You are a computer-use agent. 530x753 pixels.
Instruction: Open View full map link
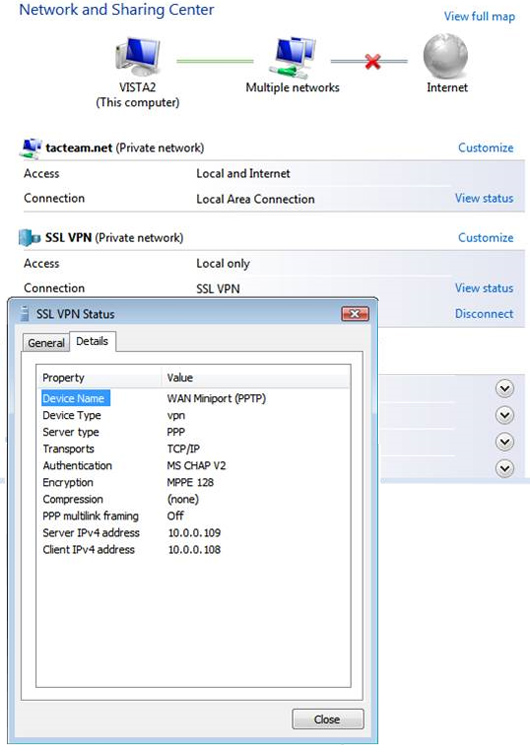479,16
